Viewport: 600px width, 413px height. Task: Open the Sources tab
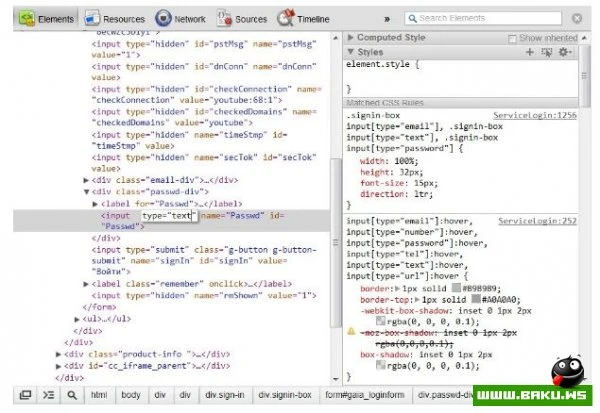tap(242, 18)
